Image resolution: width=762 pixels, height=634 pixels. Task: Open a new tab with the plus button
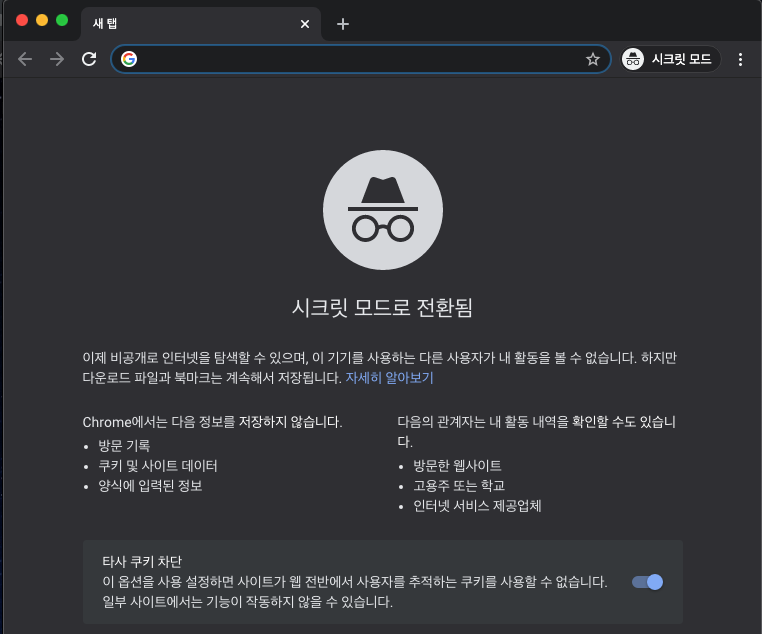click(343, 24)
